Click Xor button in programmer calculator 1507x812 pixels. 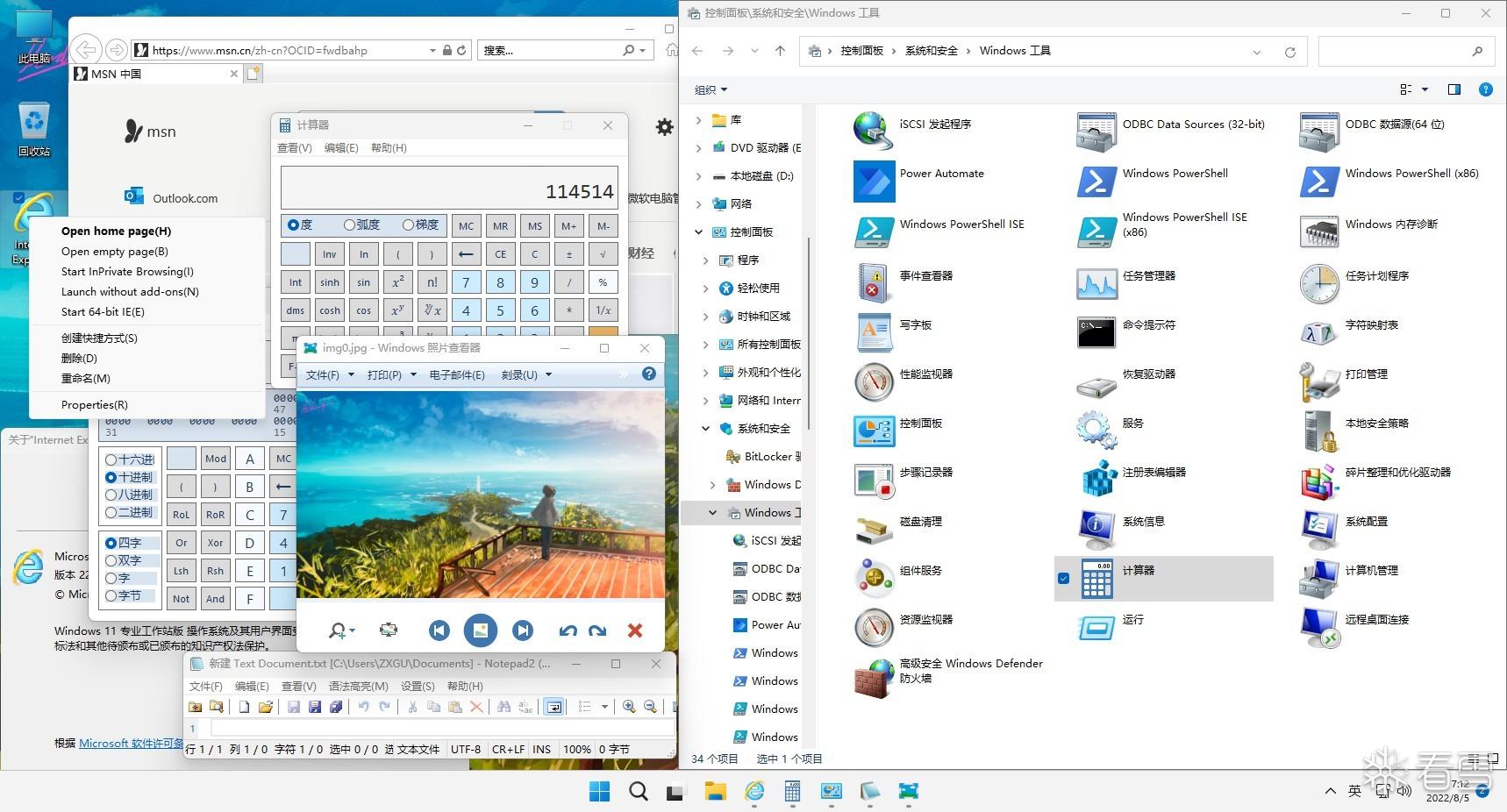pos(216,543)
